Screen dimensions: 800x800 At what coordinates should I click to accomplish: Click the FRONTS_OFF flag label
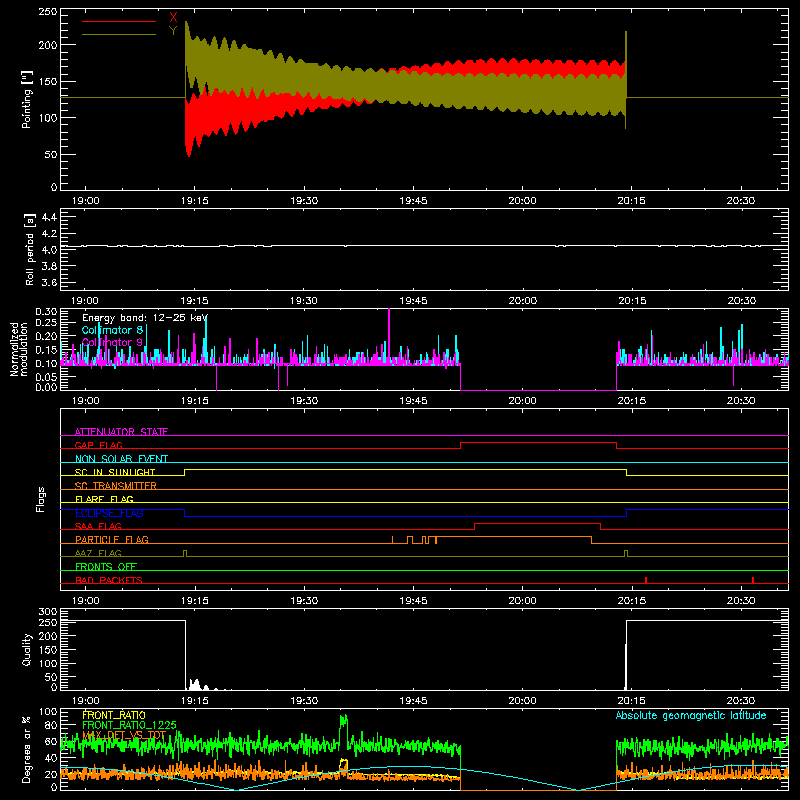pyautogui.click(x=106, y=566)
